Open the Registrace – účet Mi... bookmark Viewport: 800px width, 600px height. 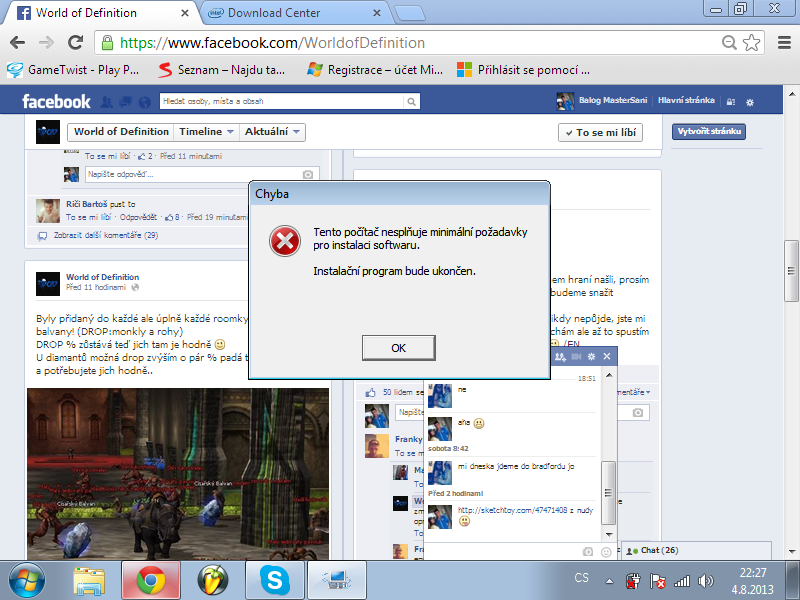(375, 70)
